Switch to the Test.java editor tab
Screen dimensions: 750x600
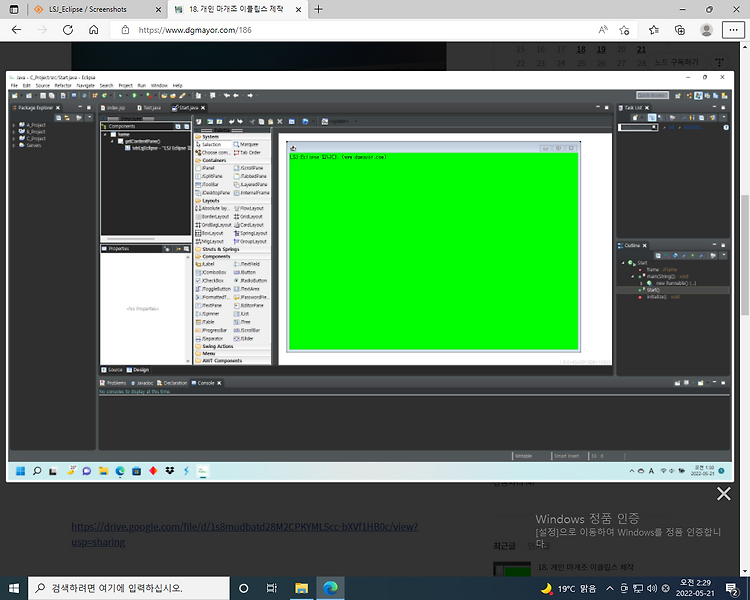[149, 108]
